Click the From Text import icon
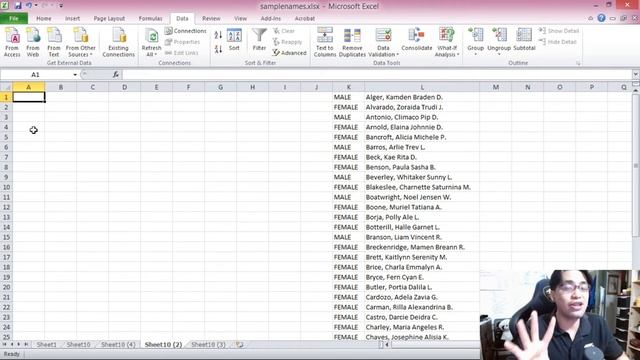This screenshot has width=640, height=360. [54, 42]
